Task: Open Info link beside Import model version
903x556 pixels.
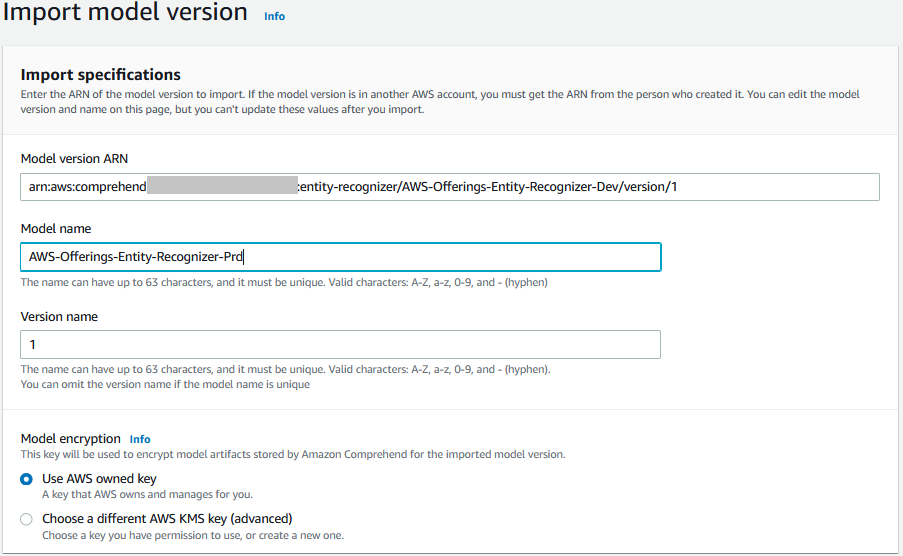Action: (x=274, y=16)
